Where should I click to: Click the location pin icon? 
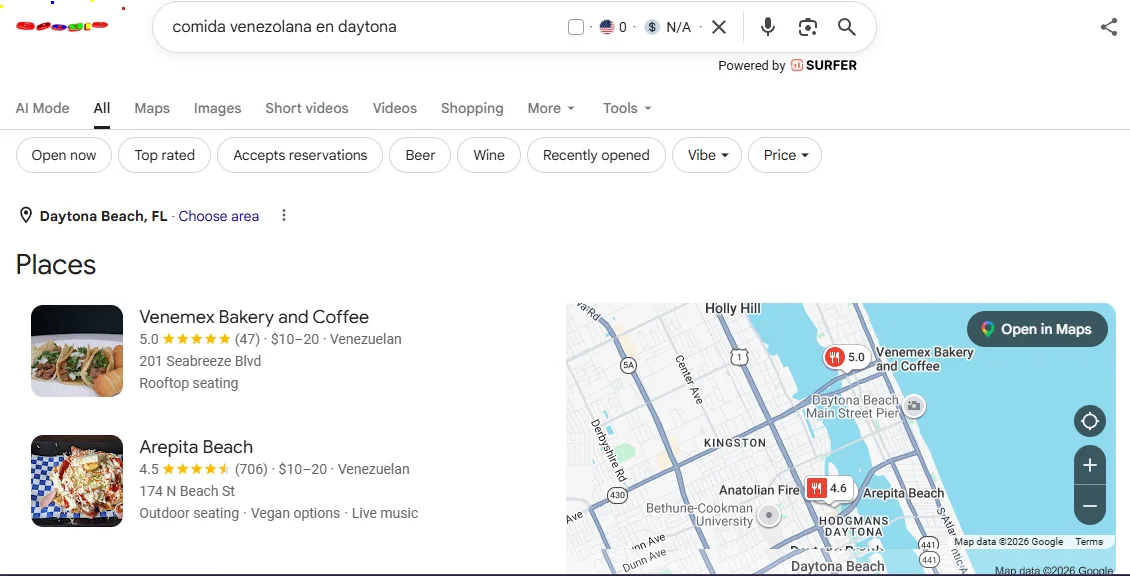25,216
